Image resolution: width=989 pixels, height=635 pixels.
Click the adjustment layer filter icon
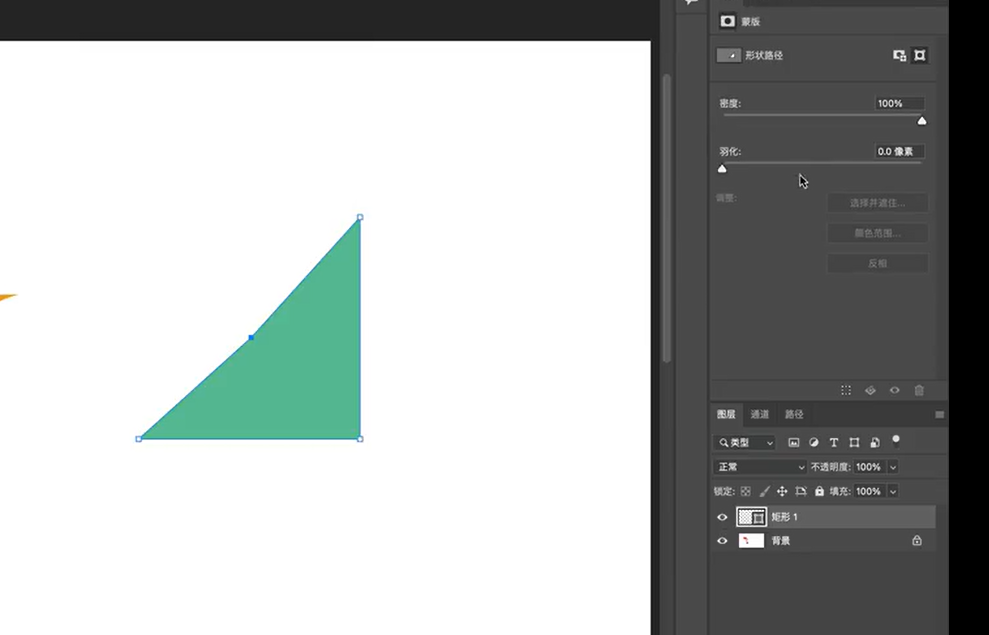[814, 443]
